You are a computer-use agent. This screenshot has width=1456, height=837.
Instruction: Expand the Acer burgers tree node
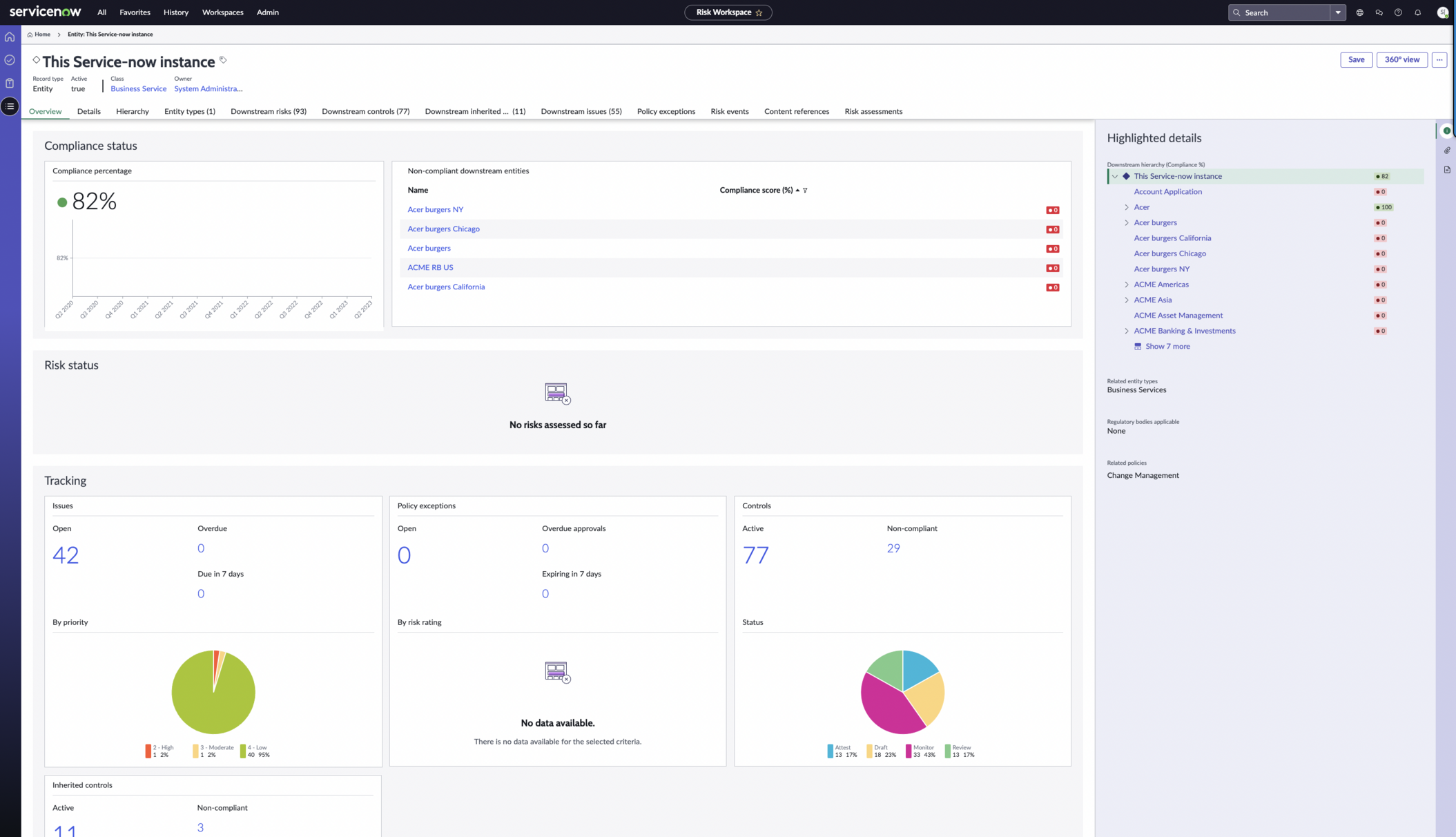pos(1127,223)
